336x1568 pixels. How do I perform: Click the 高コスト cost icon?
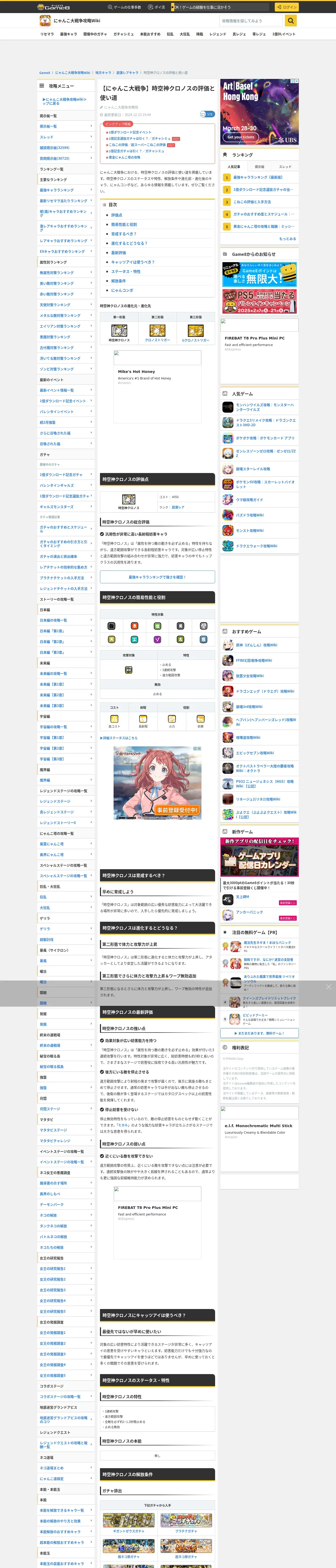(114, 719)
